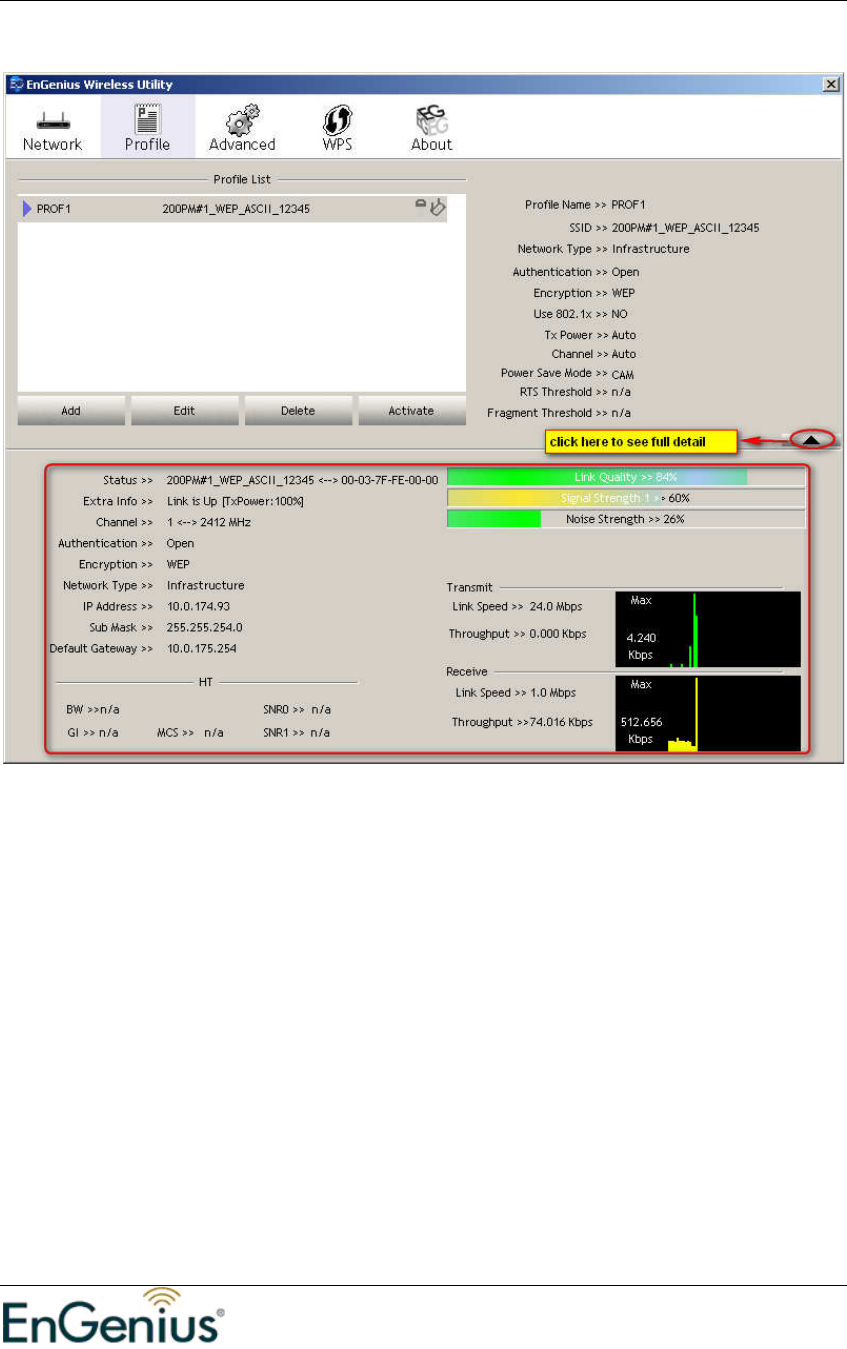Click the Add button

[70, 411]
